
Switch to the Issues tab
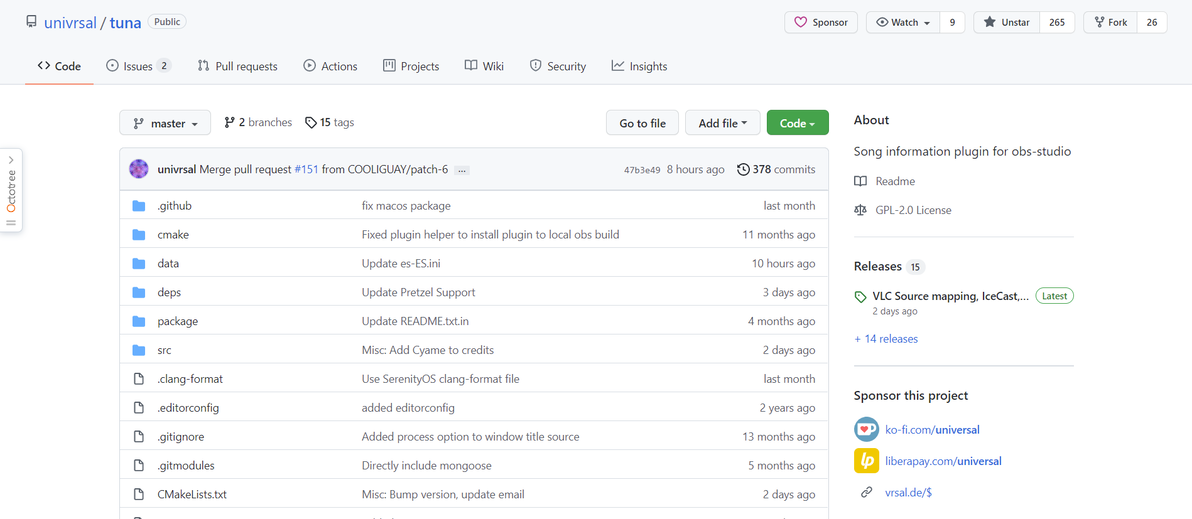tap(138, 66)
